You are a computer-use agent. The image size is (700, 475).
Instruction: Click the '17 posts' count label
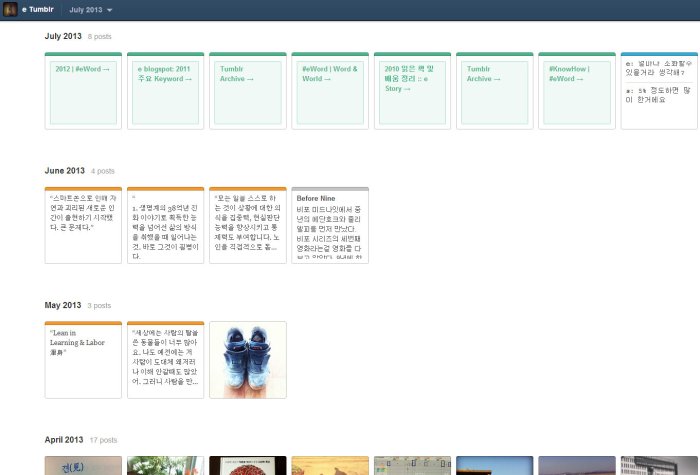coord(103,440)
